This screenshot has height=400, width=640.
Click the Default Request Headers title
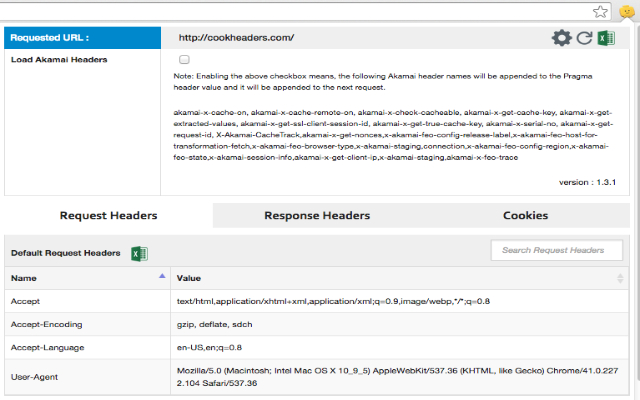66,253
